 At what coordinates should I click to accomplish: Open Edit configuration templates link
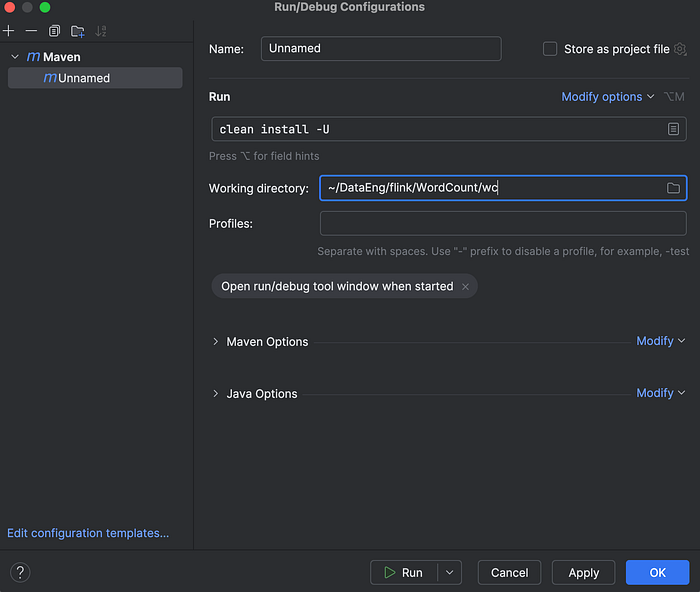88,533
